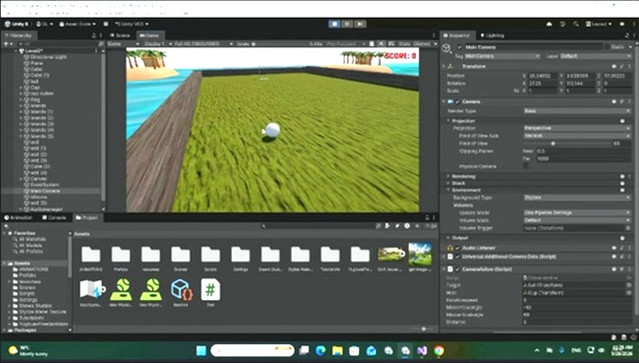Image resolution: width=639 pixels, height=363 pixels.
Task: Open Transform component help icon
Action: (614, 66)
